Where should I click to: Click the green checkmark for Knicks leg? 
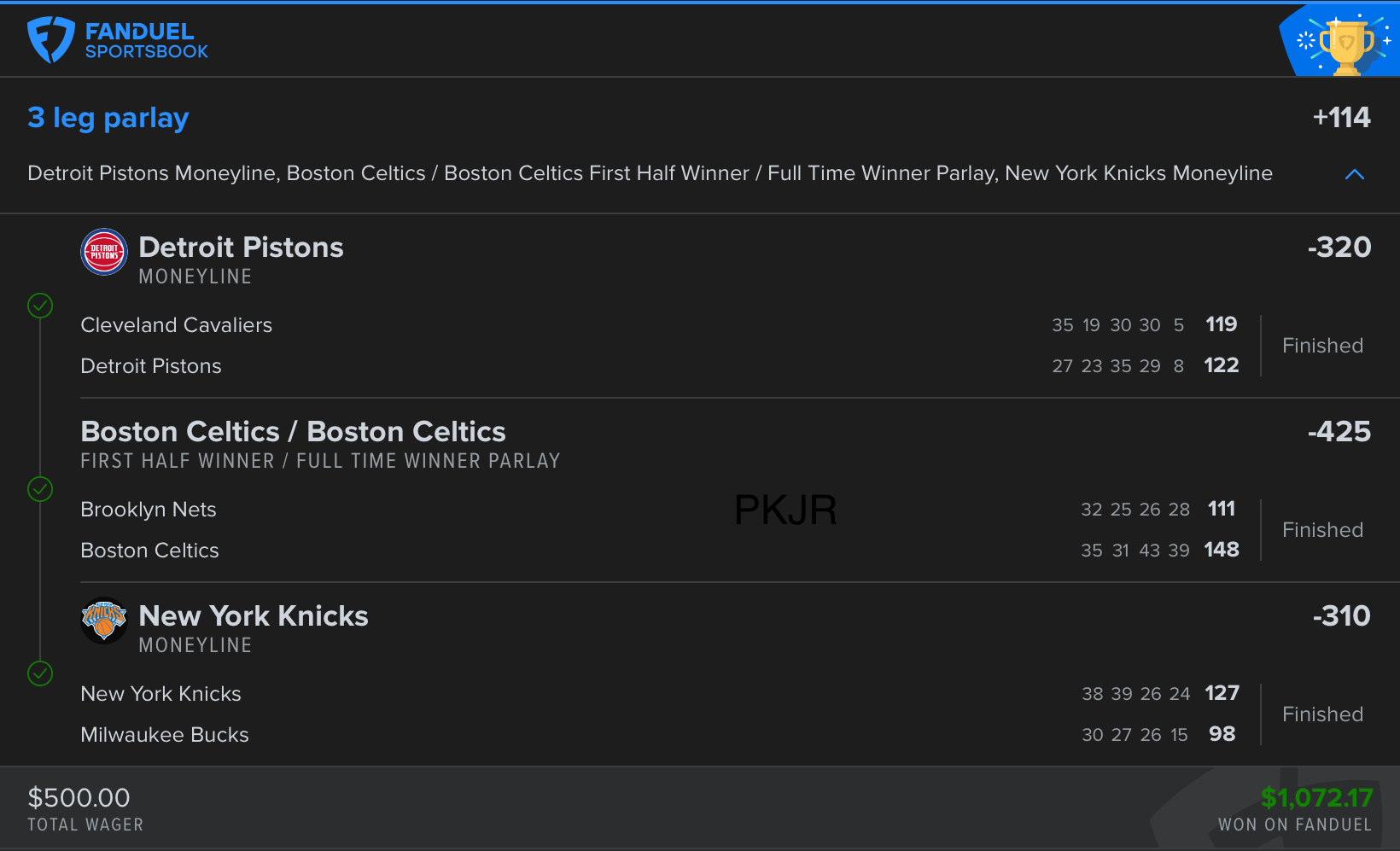click(40, 673)
